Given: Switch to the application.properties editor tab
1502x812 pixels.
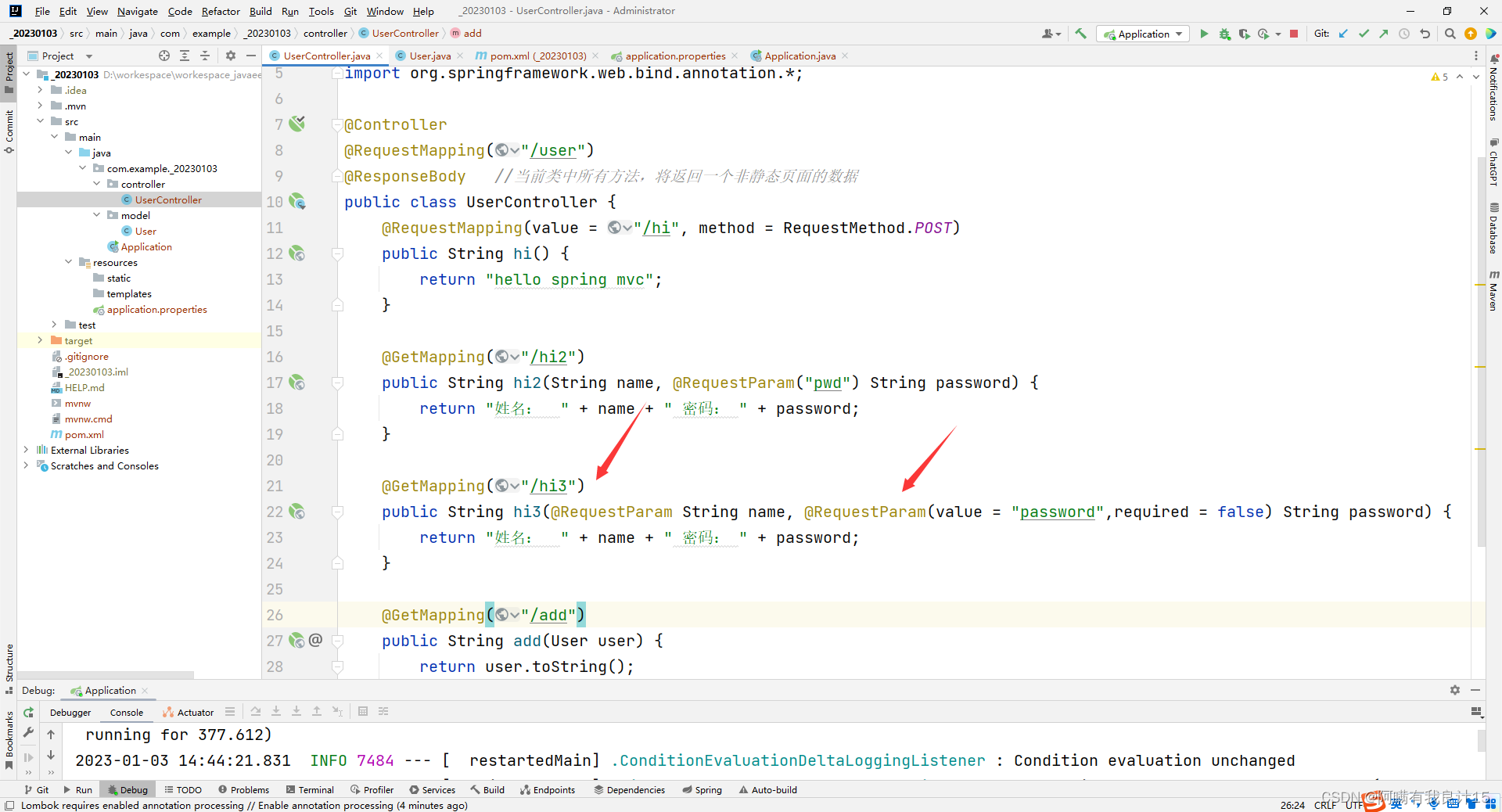Looking at the screenshot, I should click(x=674, y=56).
